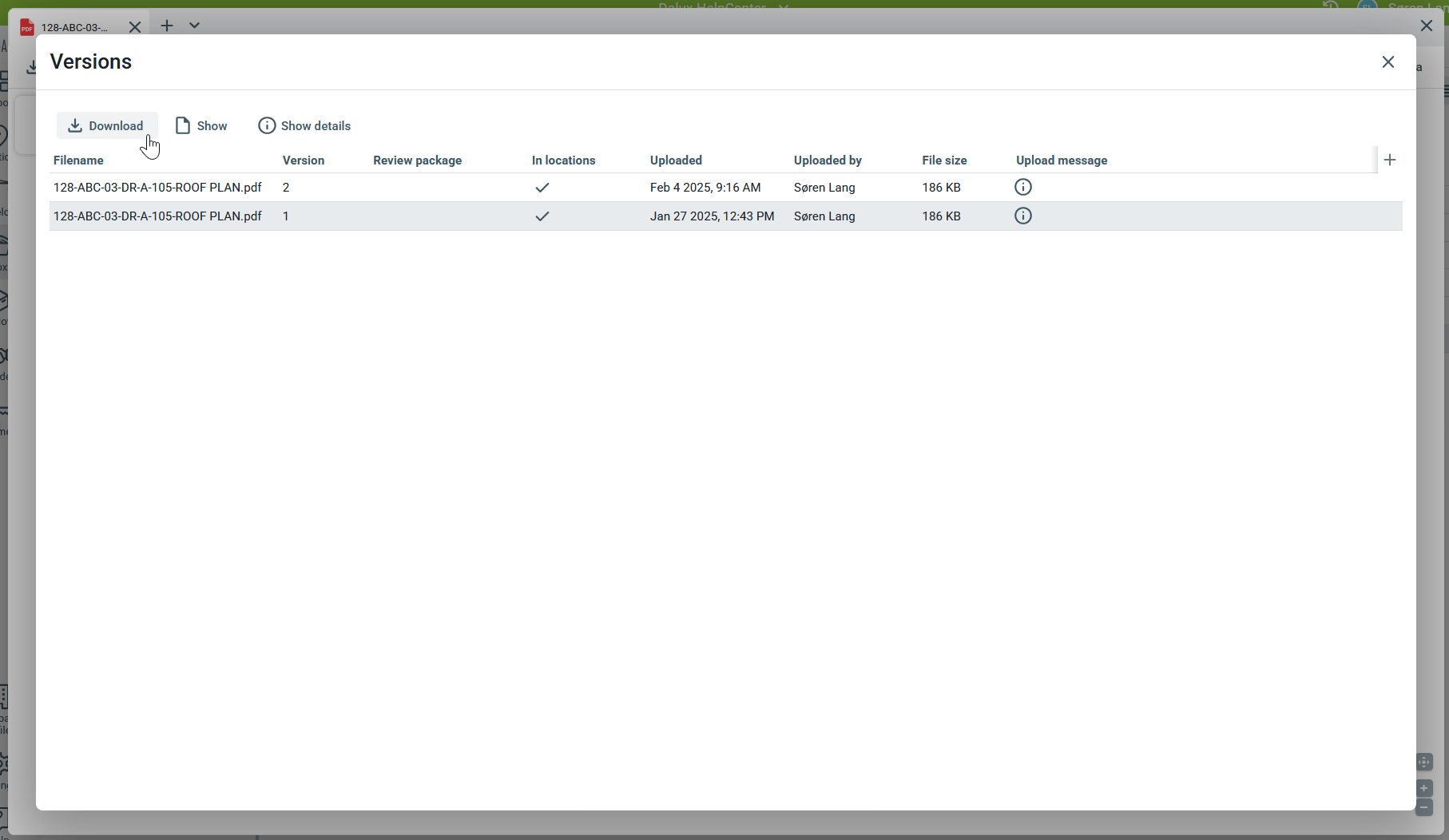View upload message info for version 1
The image size is (1449, 840).
click(x=1022, y=216)
